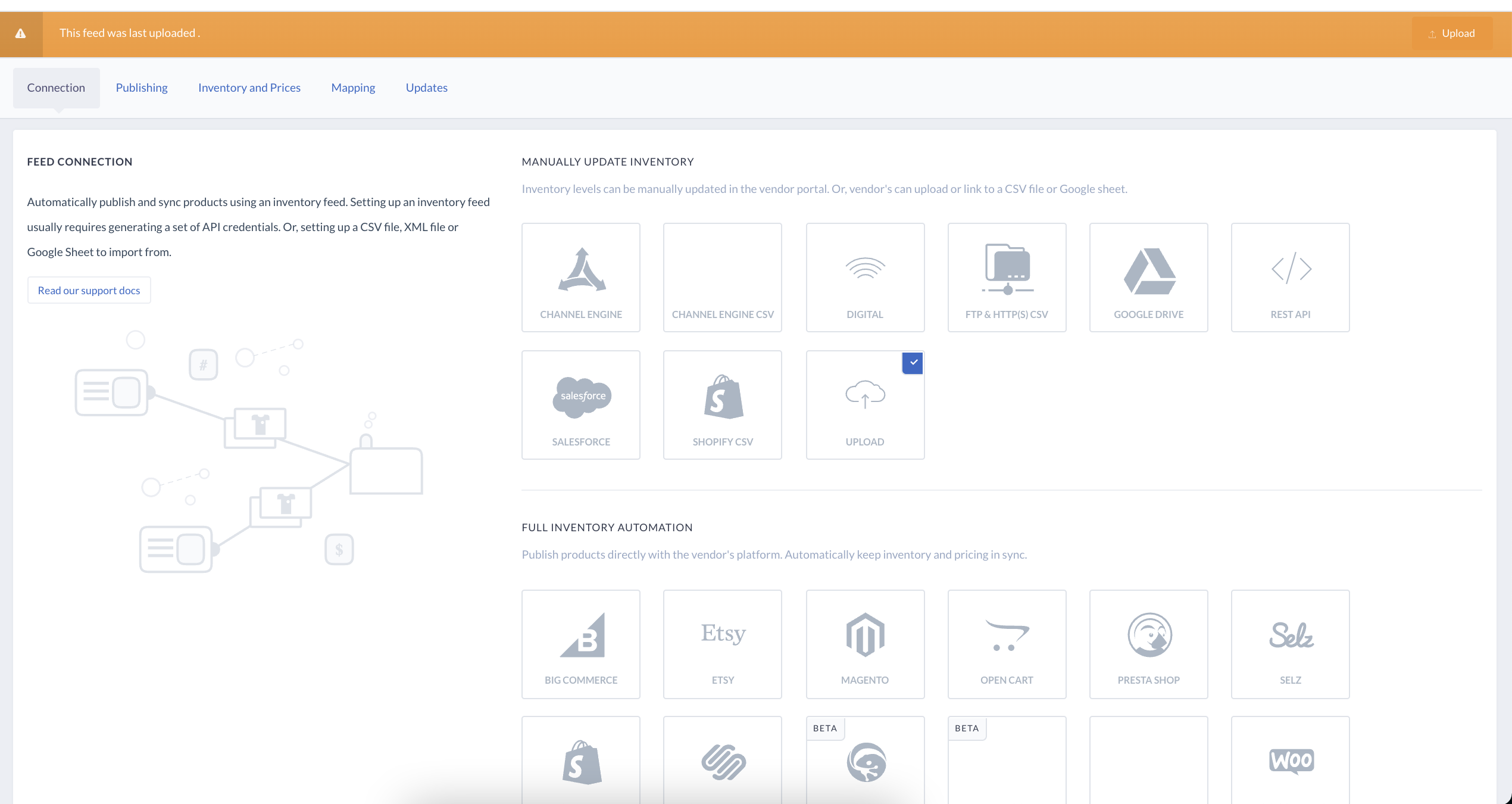Click the GOOGLE DRIVE label text
This screenshot has width=1512, height=804.
click(x=1149, y=314)
